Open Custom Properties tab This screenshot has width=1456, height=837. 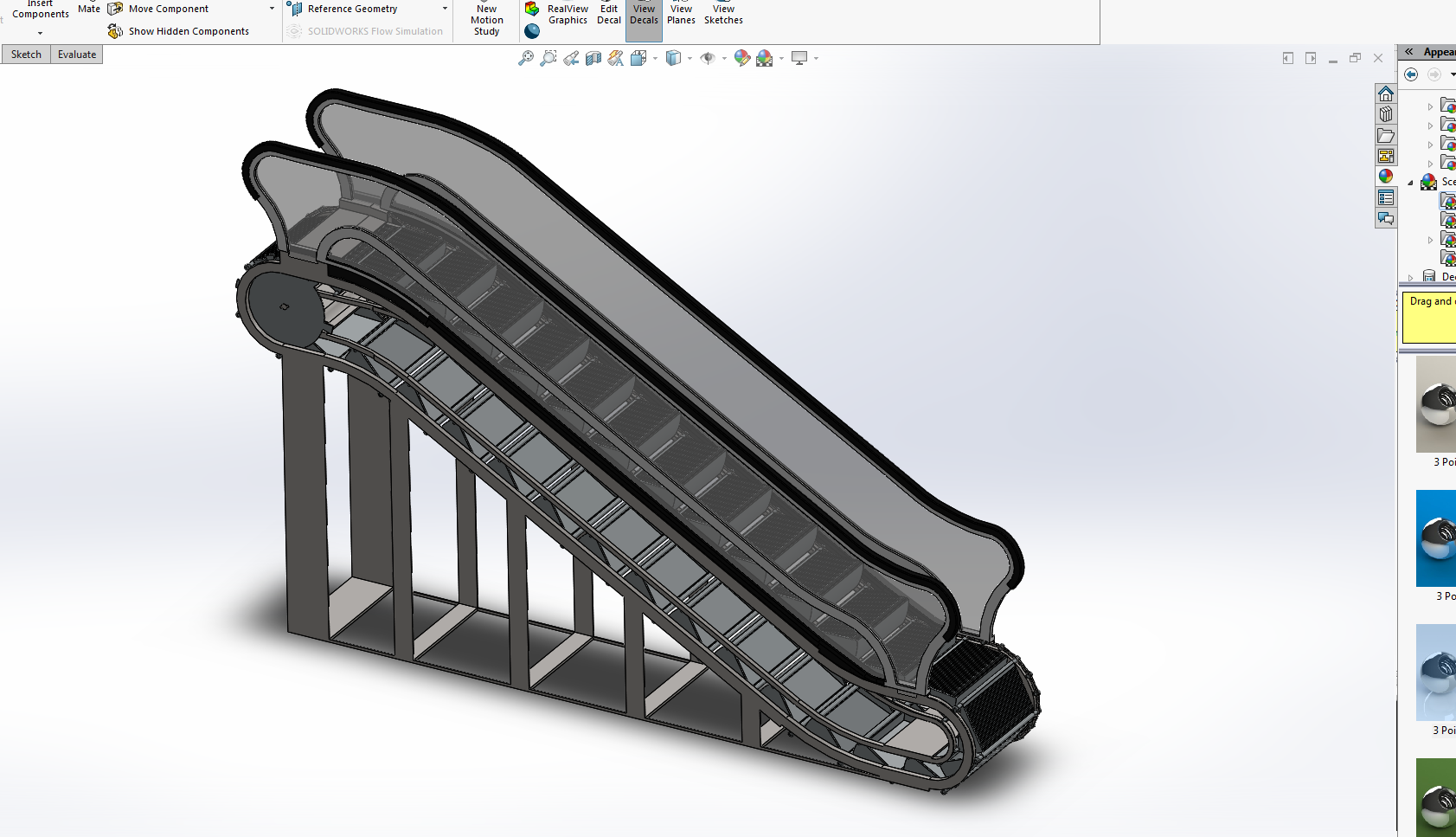(1386, 197)
